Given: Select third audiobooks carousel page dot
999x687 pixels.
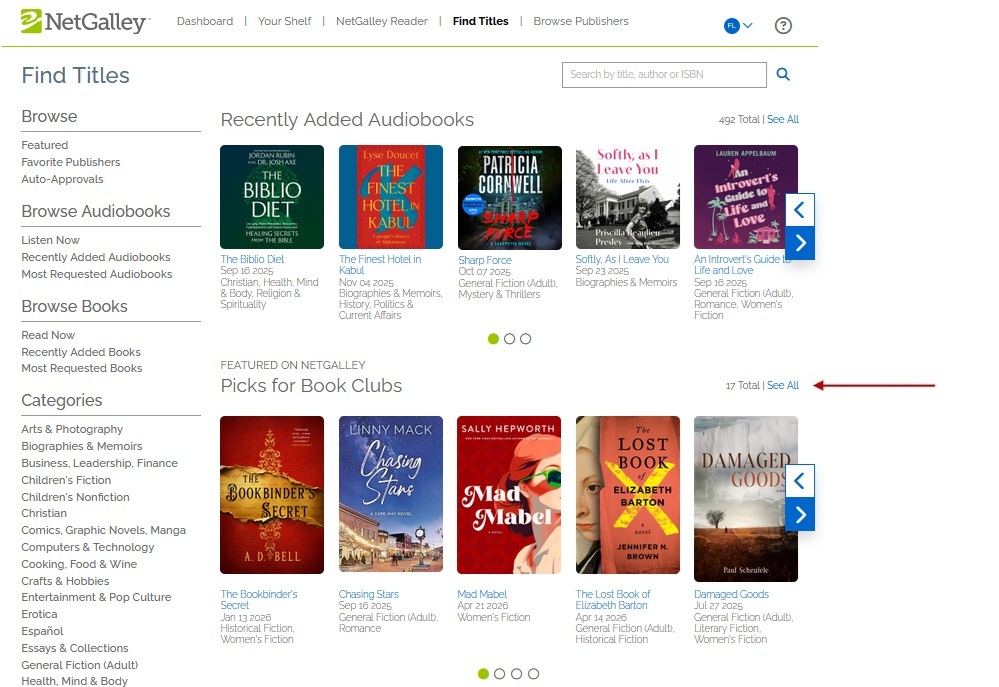Looking at the screenshot, I should 526,339.
